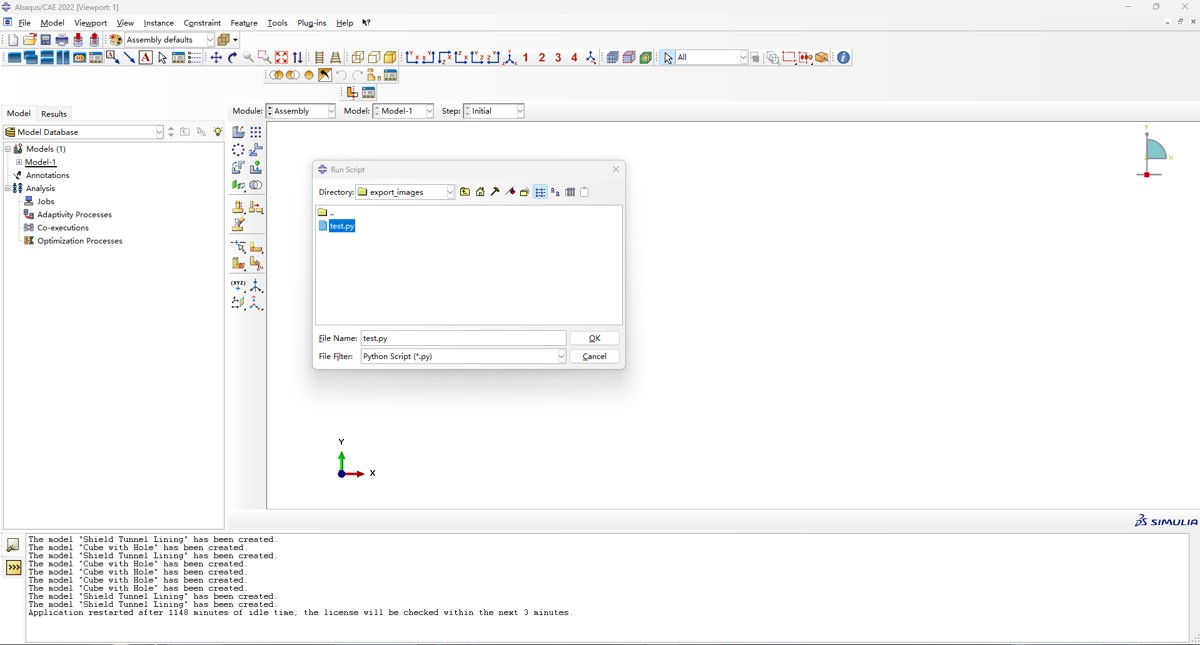
Task: Toggle list view mode in Run Script
Action: point(540,192)
